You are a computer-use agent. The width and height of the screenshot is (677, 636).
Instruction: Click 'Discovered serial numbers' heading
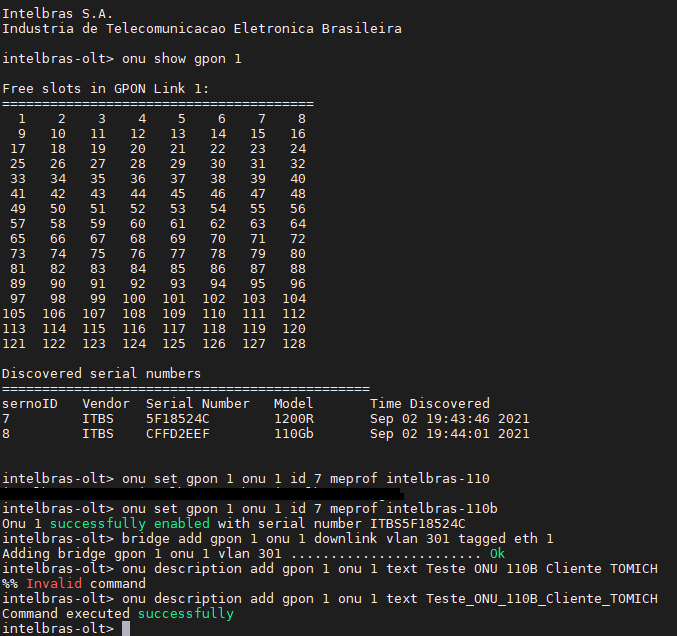[101, 373]
